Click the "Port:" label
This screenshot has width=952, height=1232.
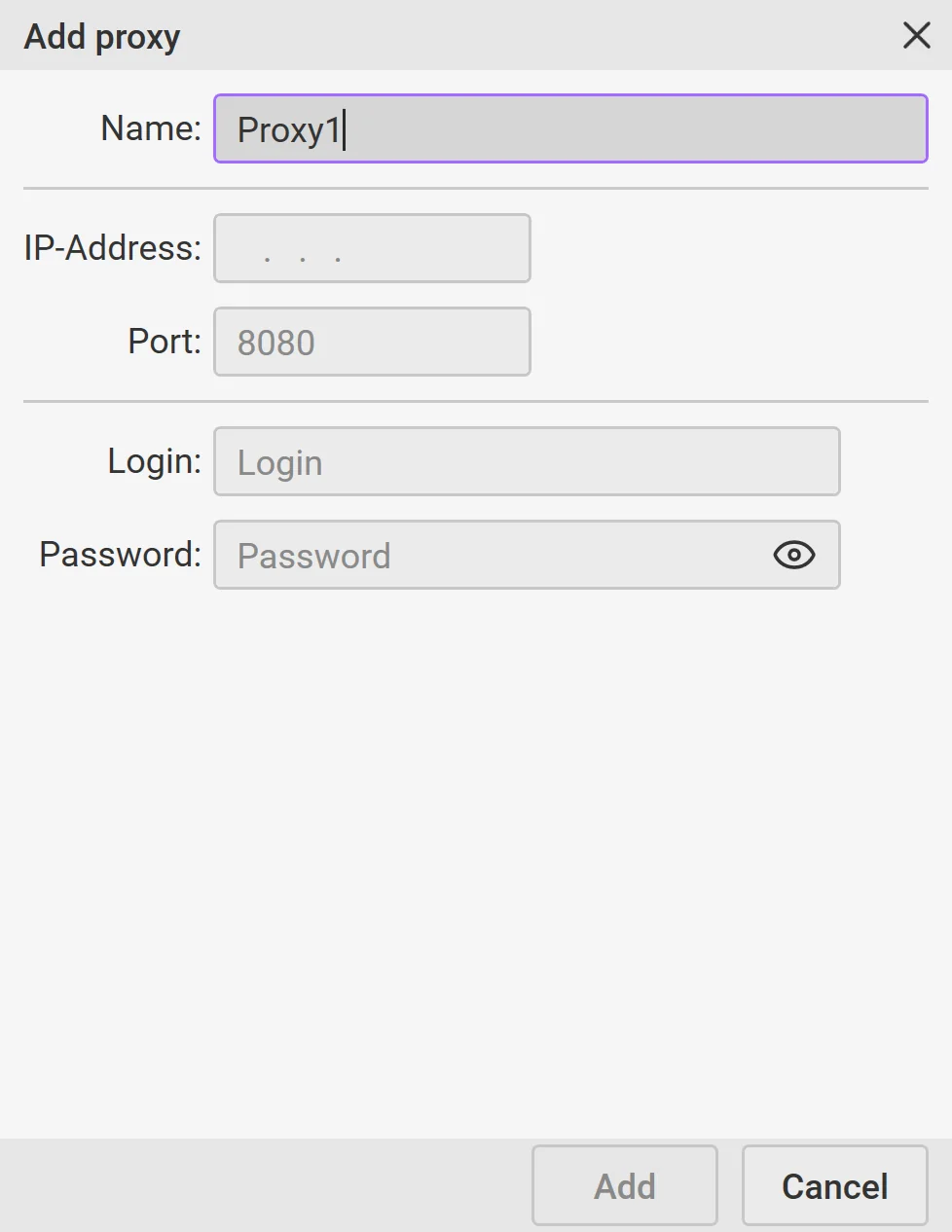(165, 342)
